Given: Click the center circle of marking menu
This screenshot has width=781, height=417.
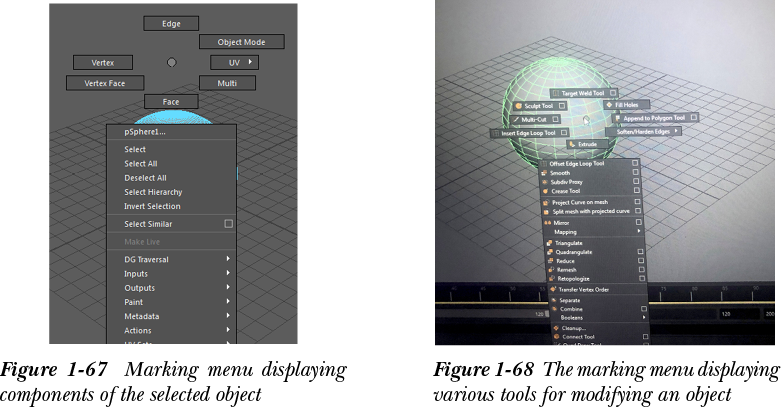Looking at the screenshot, I should pyautogui.click(x=171, y=62).
